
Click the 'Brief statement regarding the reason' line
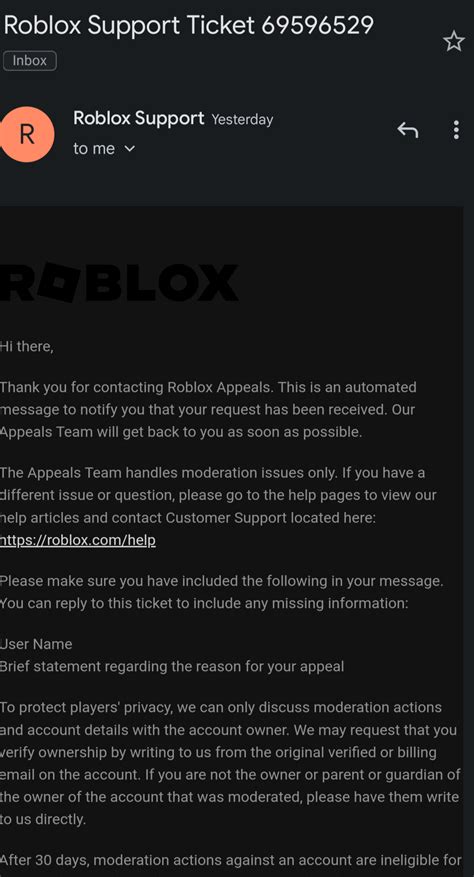tap(172, 667)
